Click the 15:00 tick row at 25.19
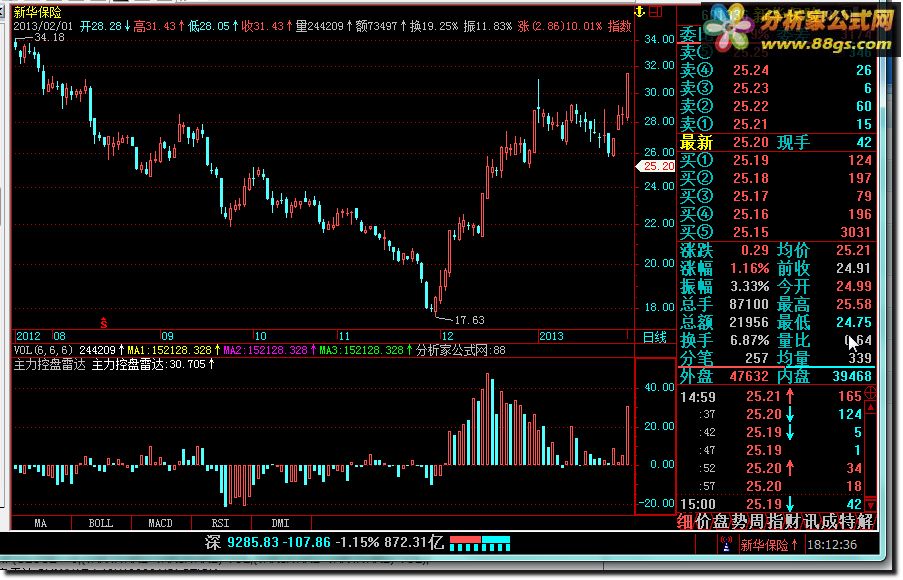The image size is (903, 580). point(771,505)
